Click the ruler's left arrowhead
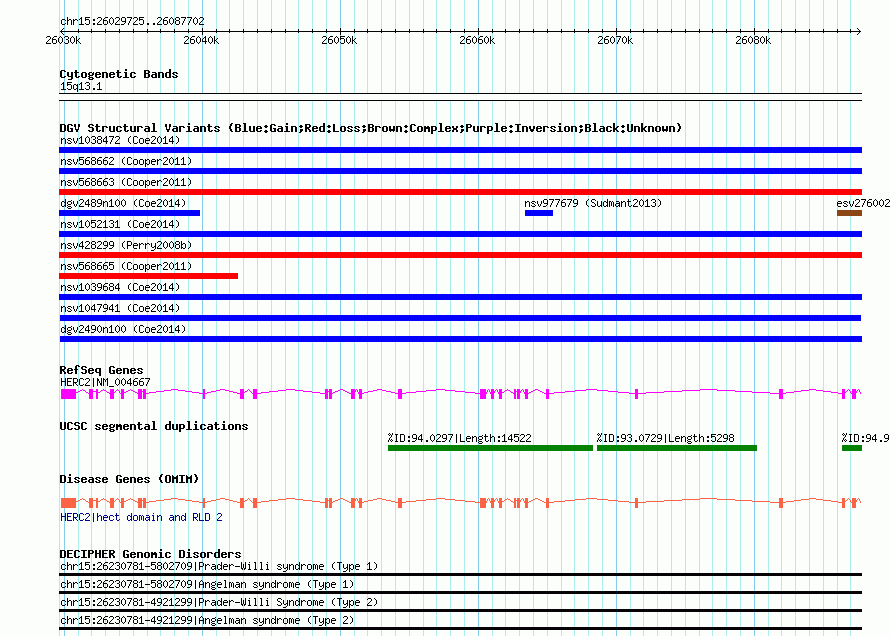This screenshot has height=636, width=890. (63, 31)
